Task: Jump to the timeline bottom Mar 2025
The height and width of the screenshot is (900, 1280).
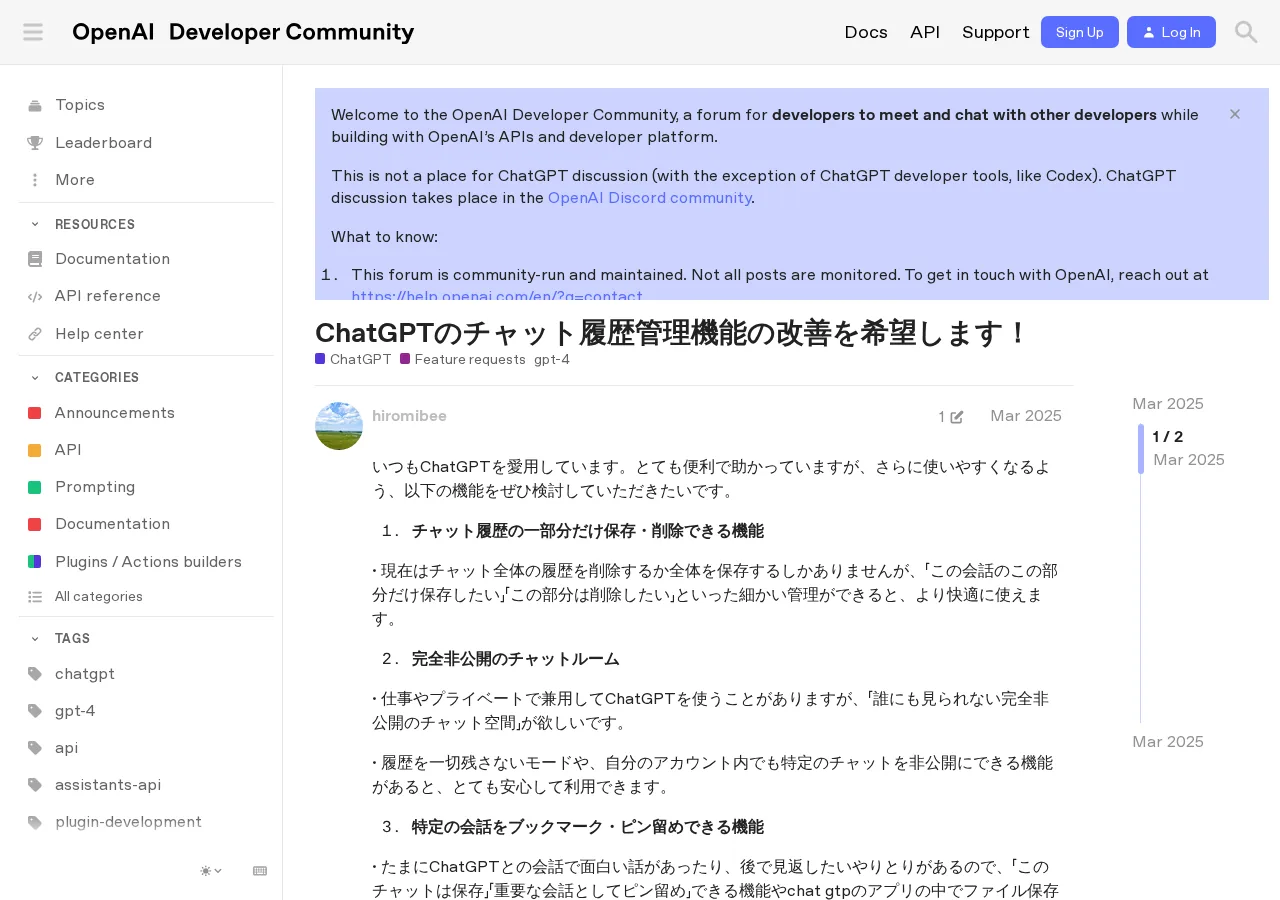Action: [1168, 742]
